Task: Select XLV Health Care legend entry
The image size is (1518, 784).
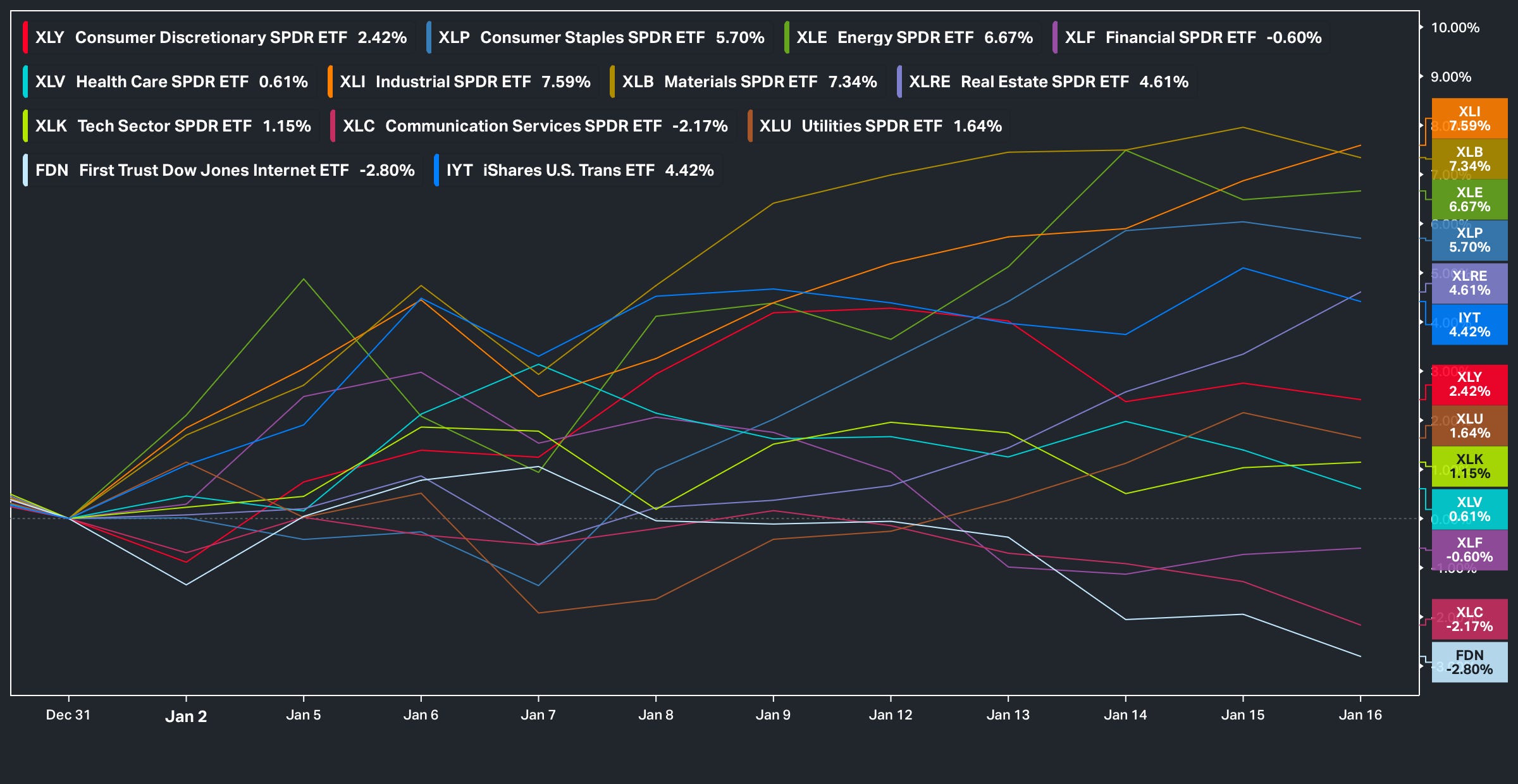Action: pyautogui.click(x=171, y=82)
